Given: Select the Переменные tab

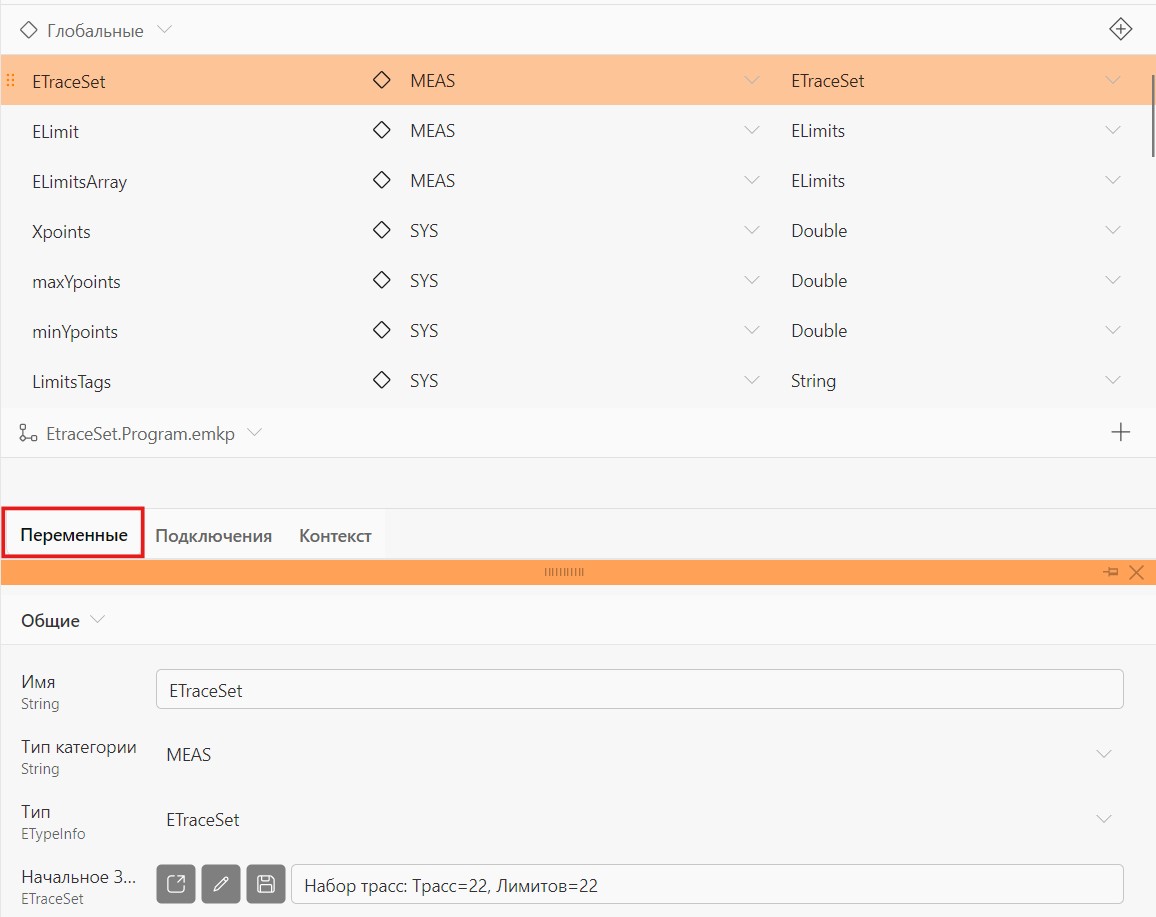Looking at the screenshot, I should (x=74, y=534).
